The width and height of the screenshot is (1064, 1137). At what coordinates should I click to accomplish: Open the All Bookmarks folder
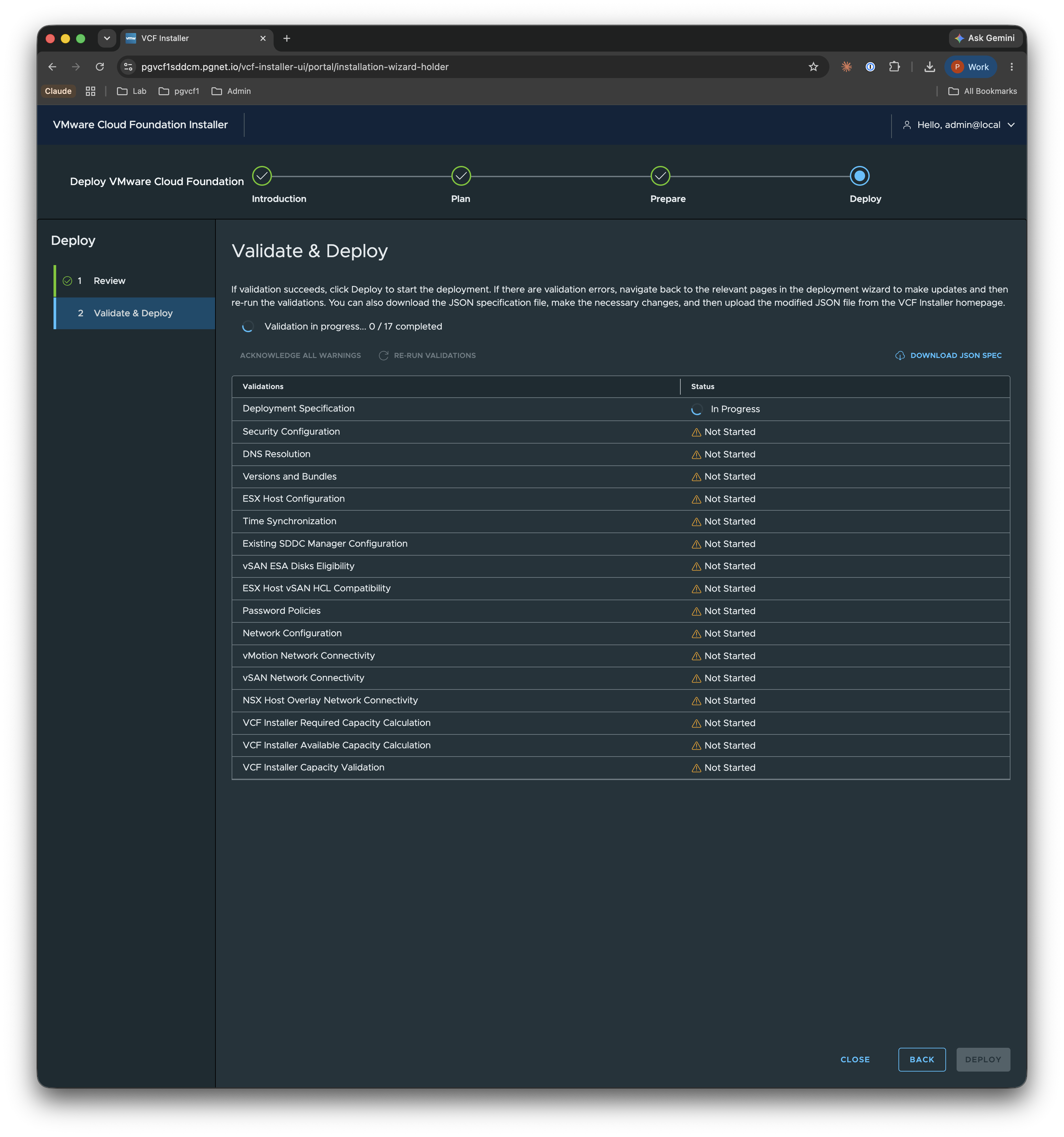point(982,91)
